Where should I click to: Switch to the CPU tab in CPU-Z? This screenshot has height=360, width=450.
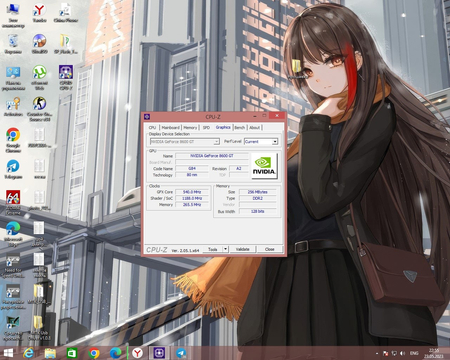pyautogui.click(x=152, y=127)
